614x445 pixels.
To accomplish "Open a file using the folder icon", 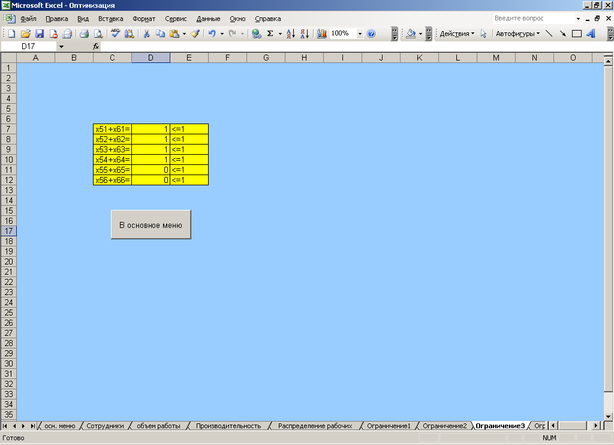I will (x=24, y=33).
